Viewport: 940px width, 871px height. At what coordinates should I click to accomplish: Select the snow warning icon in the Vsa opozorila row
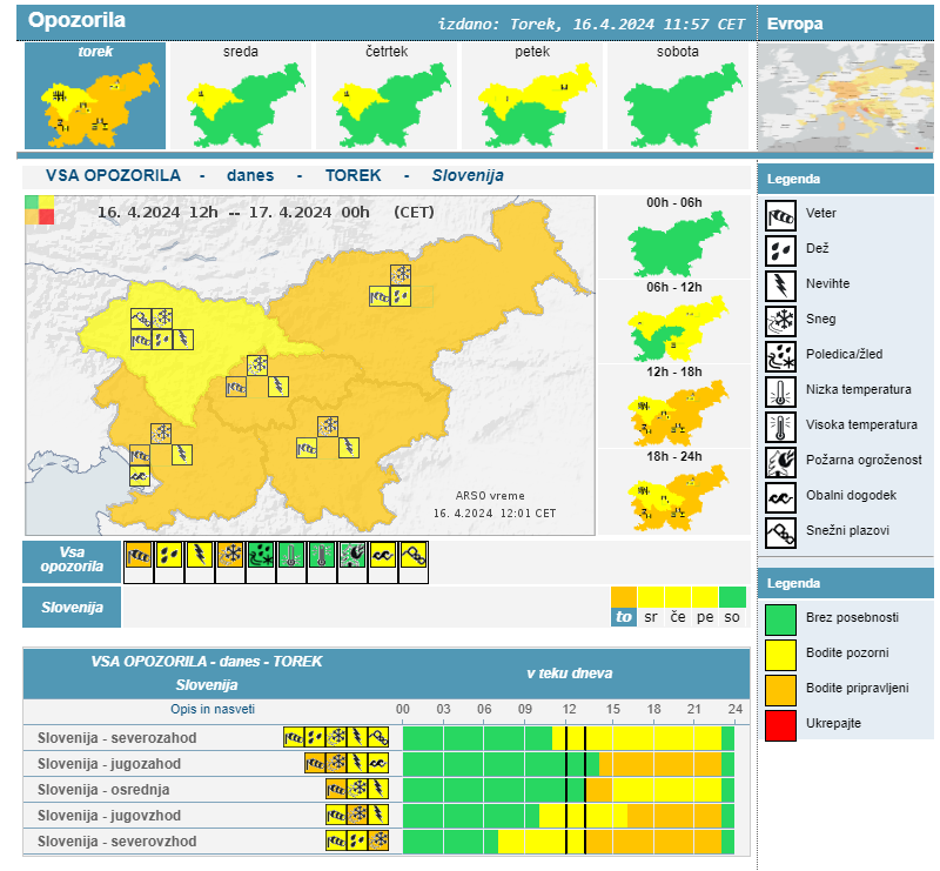tap(229, 555)
